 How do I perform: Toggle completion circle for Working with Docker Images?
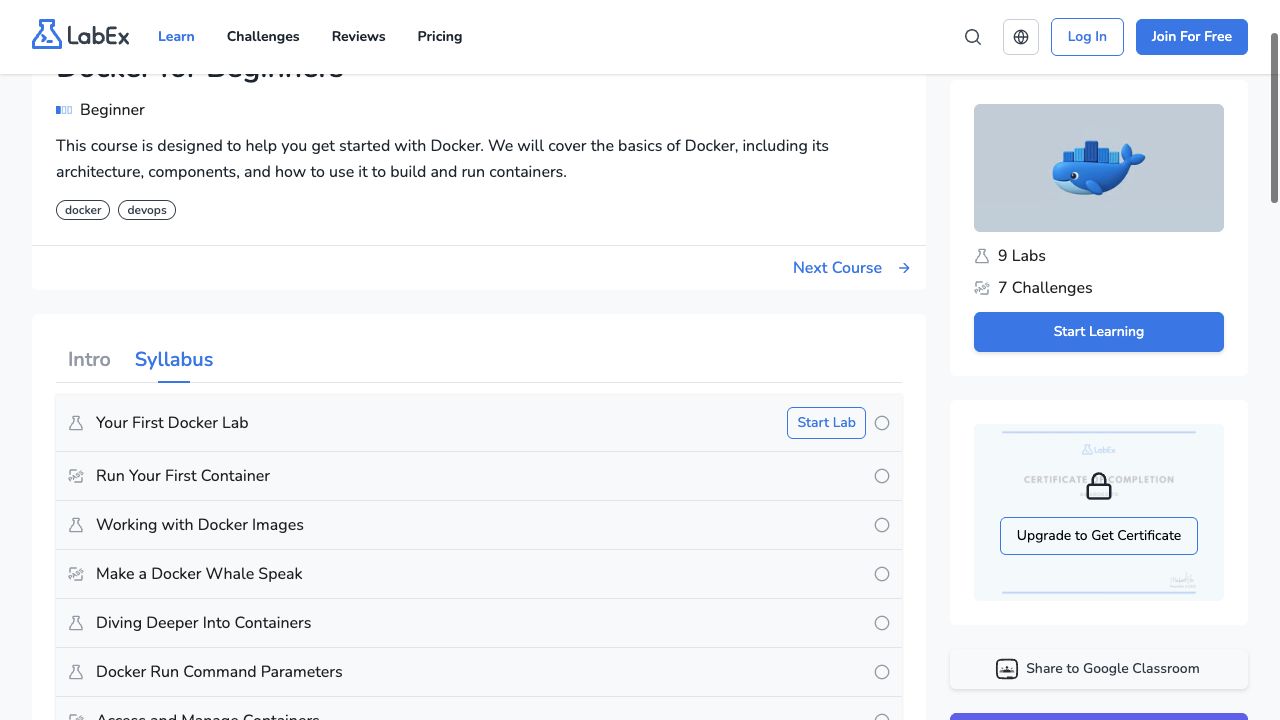coord(882,525)
